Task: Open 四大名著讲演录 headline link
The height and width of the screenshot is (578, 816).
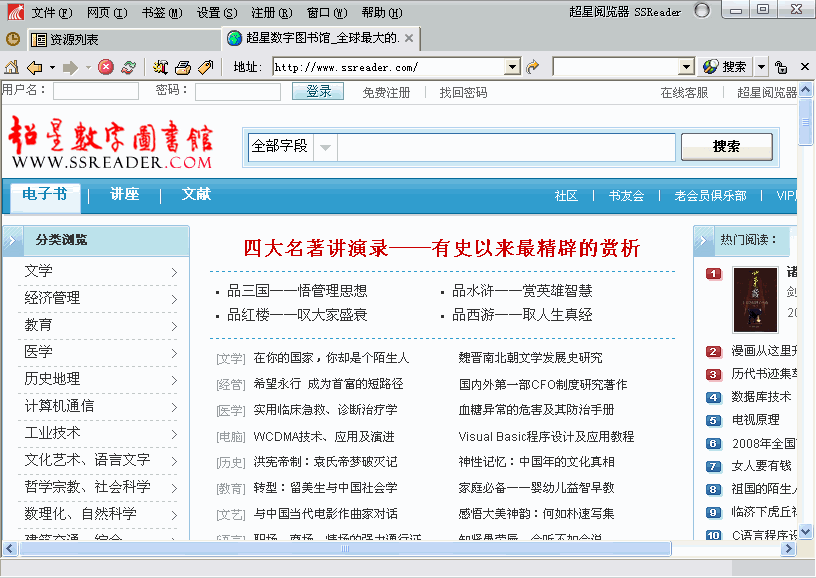Action: click(x=442, y=248)
